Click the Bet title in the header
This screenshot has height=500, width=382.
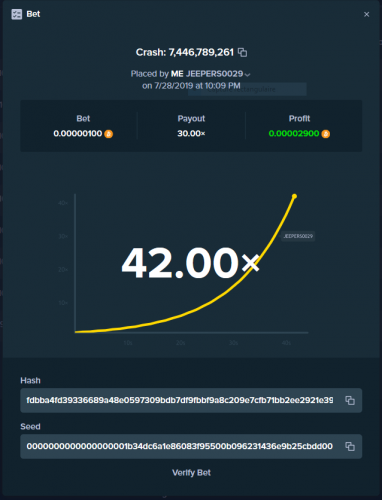pyautogui.click(x=33, y=14)
